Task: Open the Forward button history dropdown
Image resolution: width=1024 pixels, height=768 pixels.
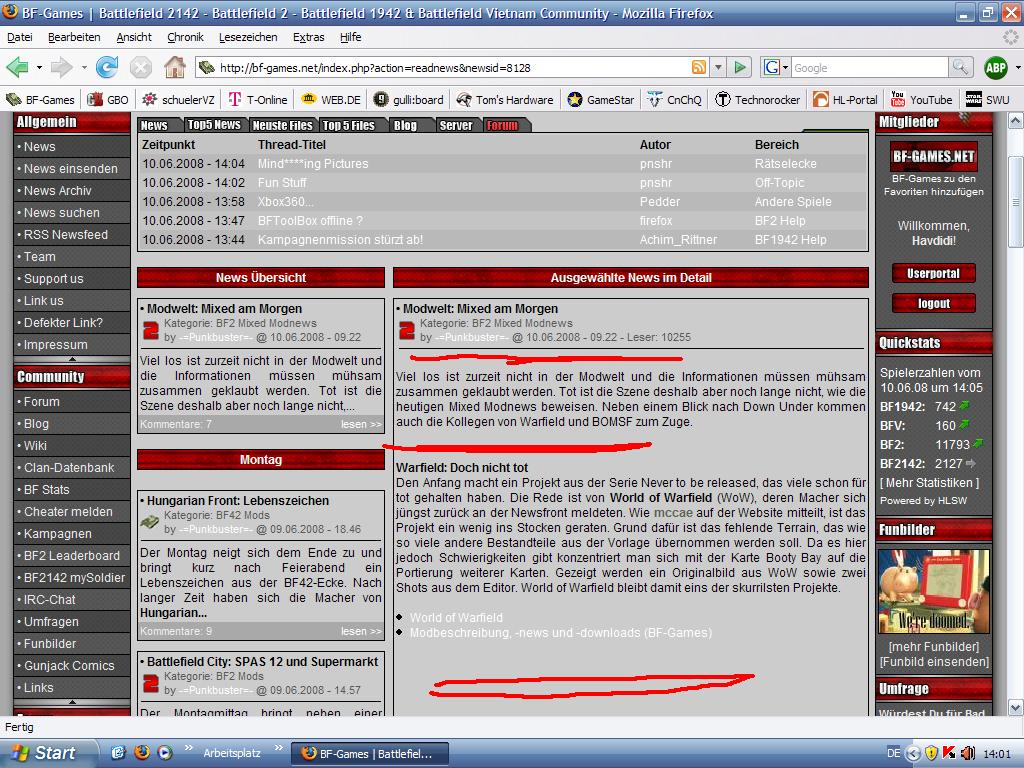Action: pyautogui.click(x=84, y=67)
